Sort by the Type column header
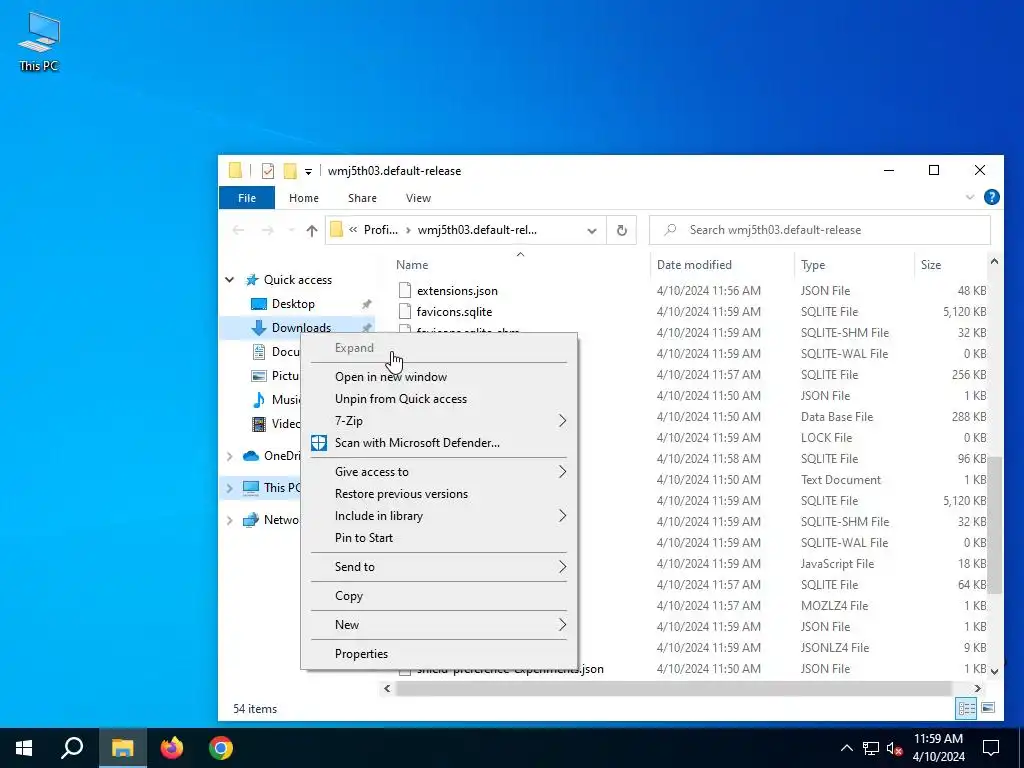The image size is (1024, 768). coord(812,264)
